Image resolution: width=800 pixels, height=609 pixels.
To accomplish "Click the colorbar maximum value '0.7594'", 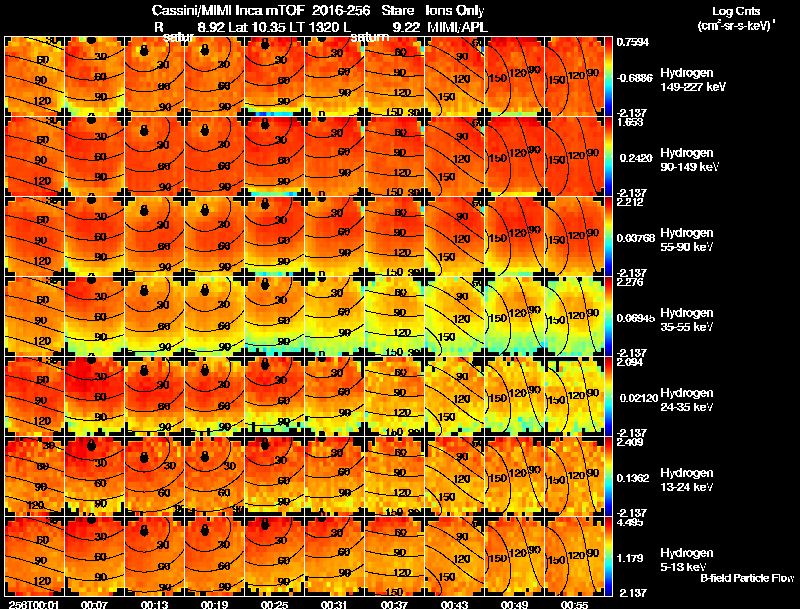I will tap(633, 42).
